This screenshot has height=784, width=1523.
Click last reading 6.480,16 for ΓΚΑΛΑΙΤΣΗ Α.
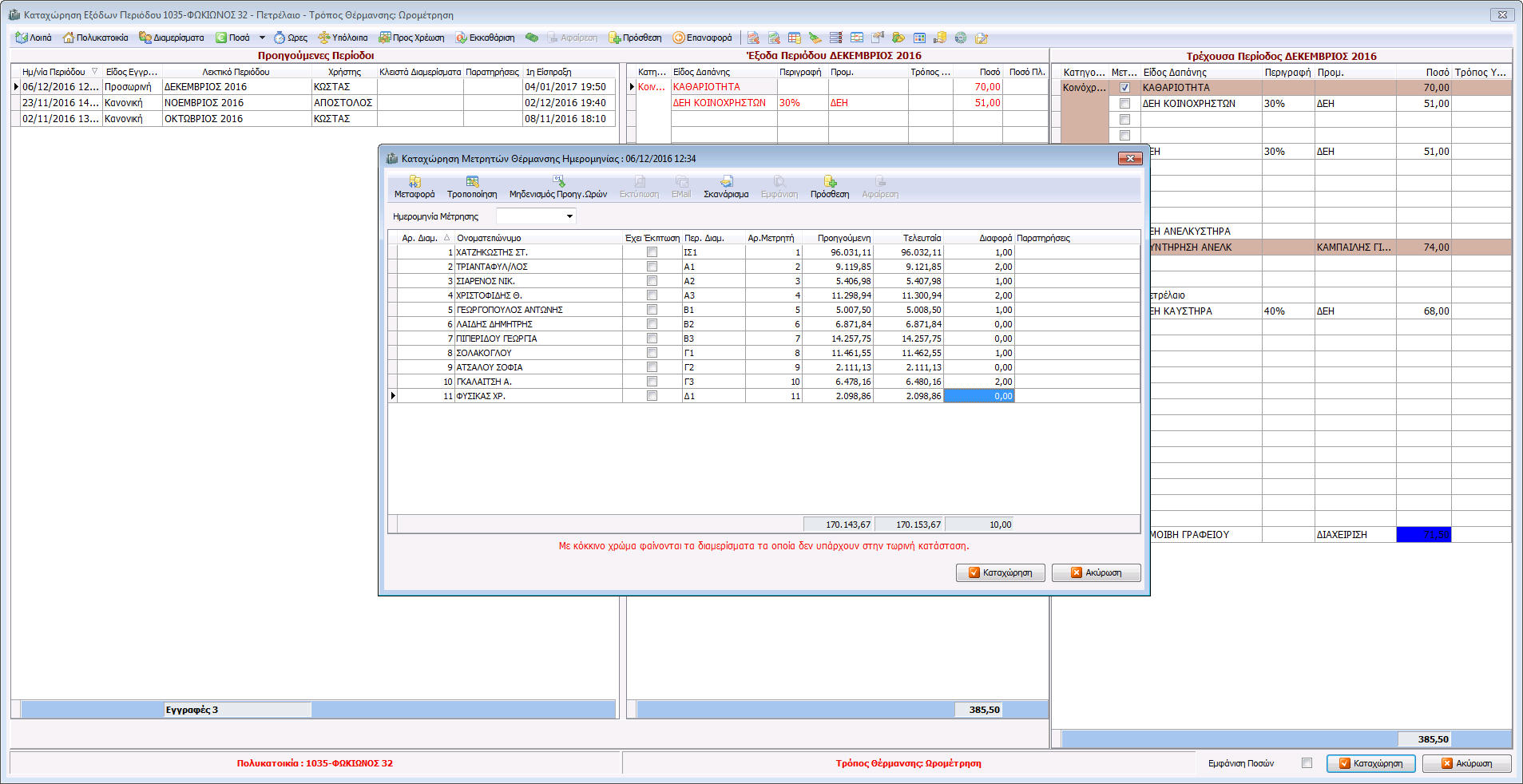point(909,382)
